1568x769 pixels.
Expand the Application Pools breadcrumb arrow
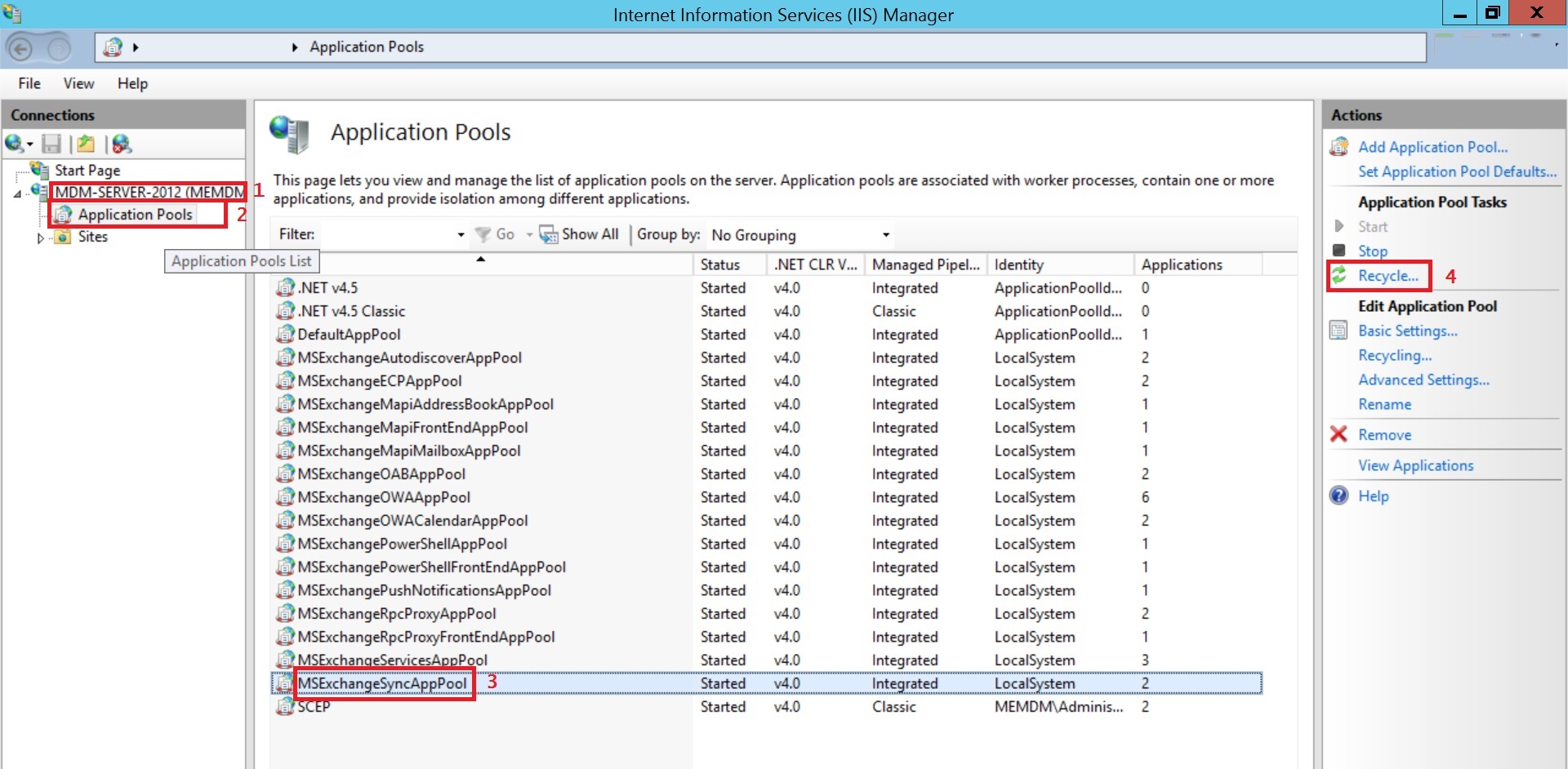pos(295,47)
